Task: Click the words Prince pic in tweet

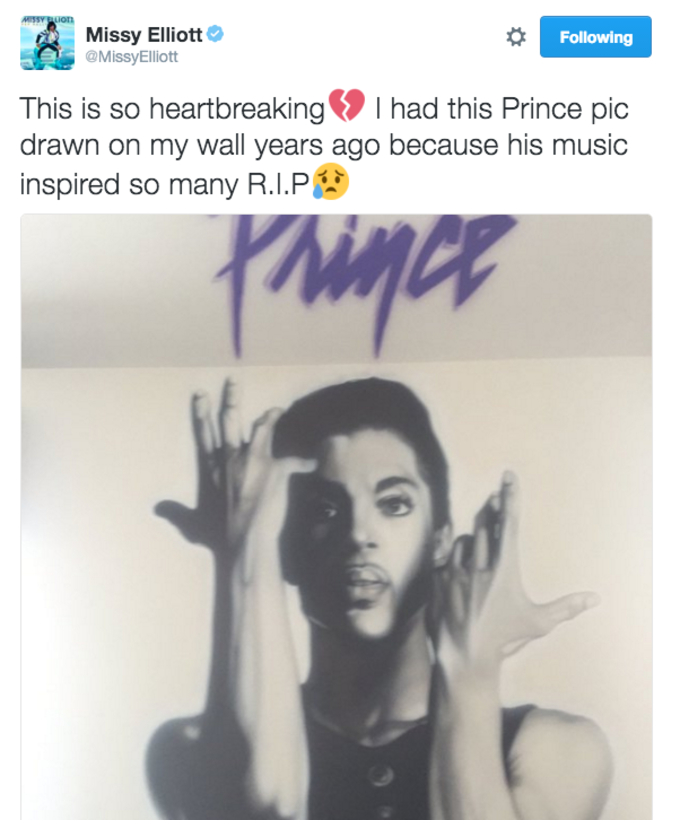Action: (565, 110)
